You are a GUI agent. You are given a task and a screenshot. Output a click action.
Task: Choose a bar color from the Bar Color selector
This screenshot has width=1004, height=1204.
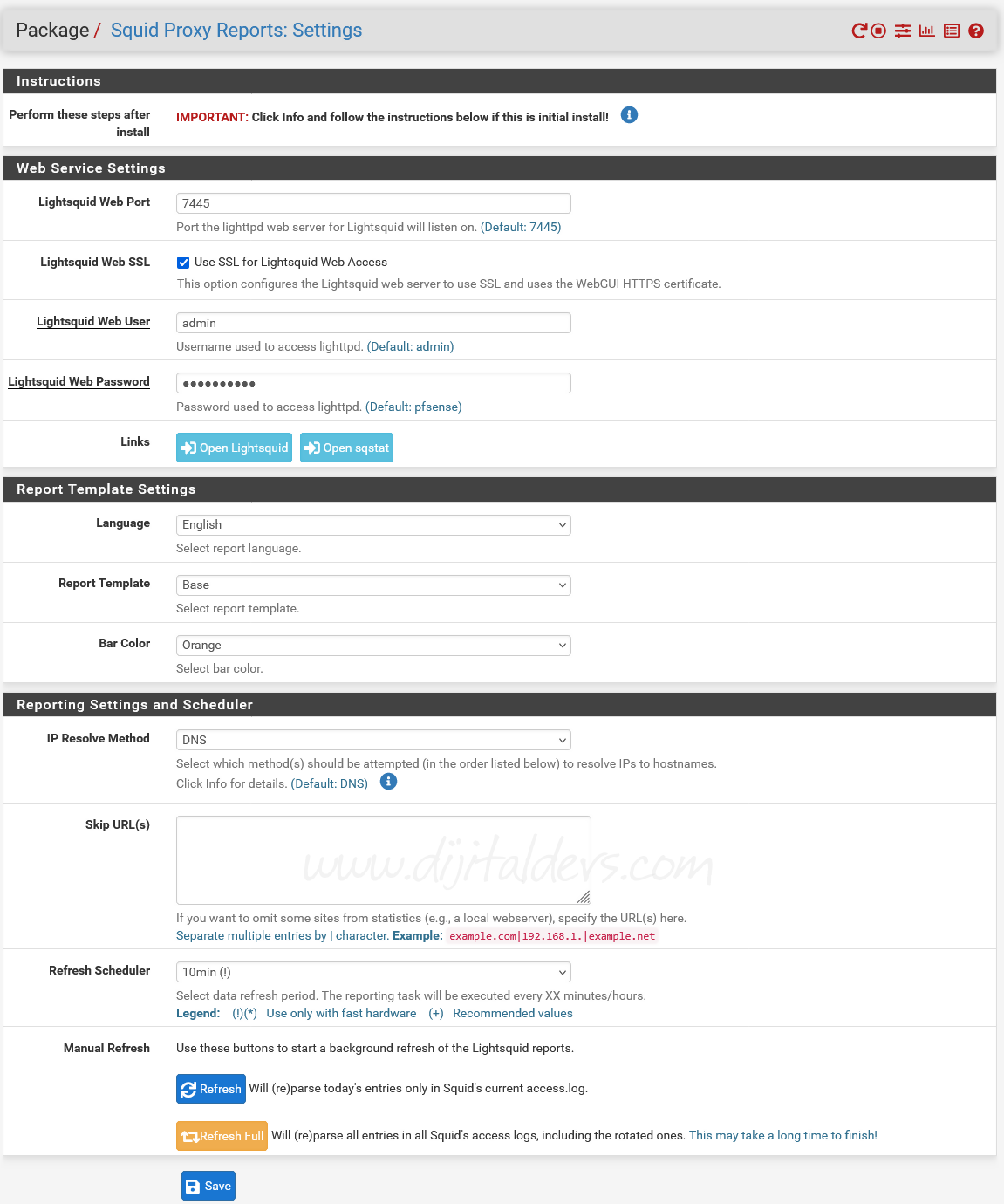point(373,645)
